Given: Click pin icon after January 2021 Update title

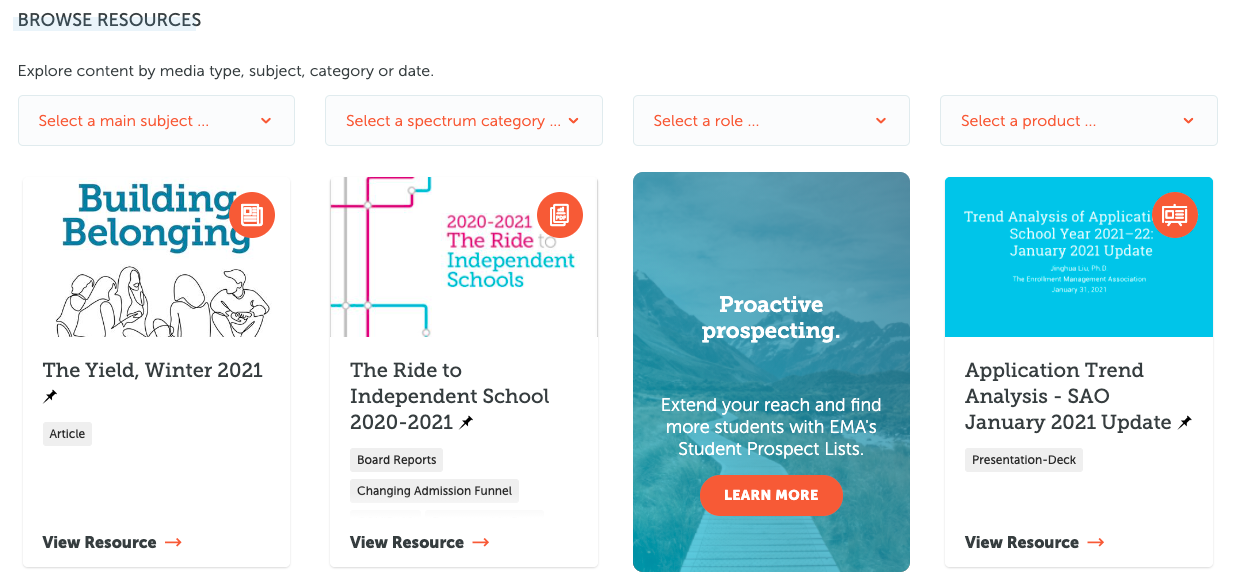Looking at the screenshot, I should tap(1185, 423).
